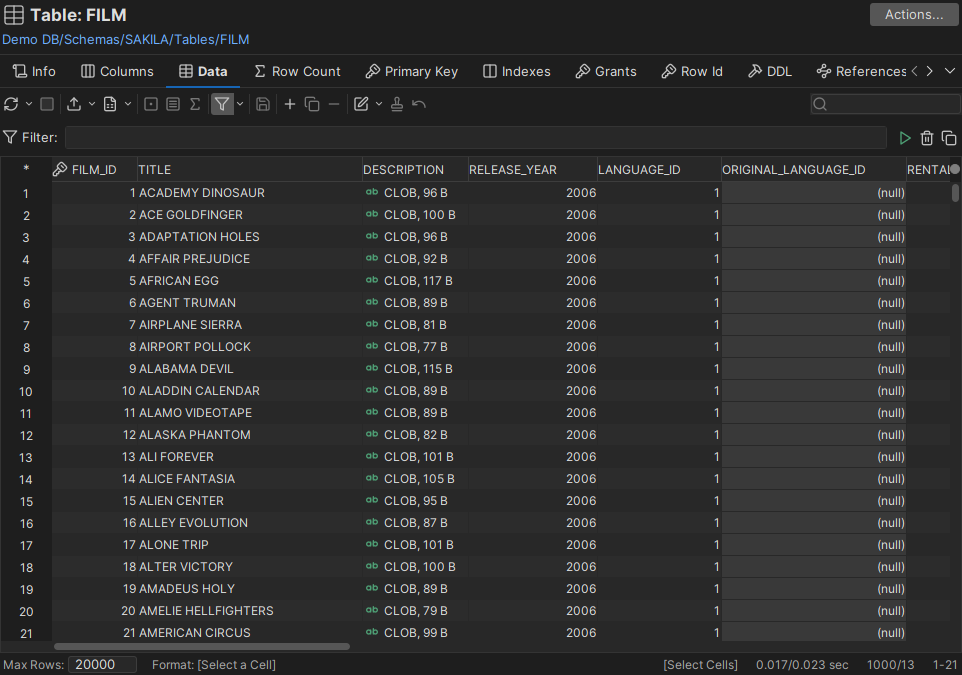Duplicate the current row

(311, 103)
